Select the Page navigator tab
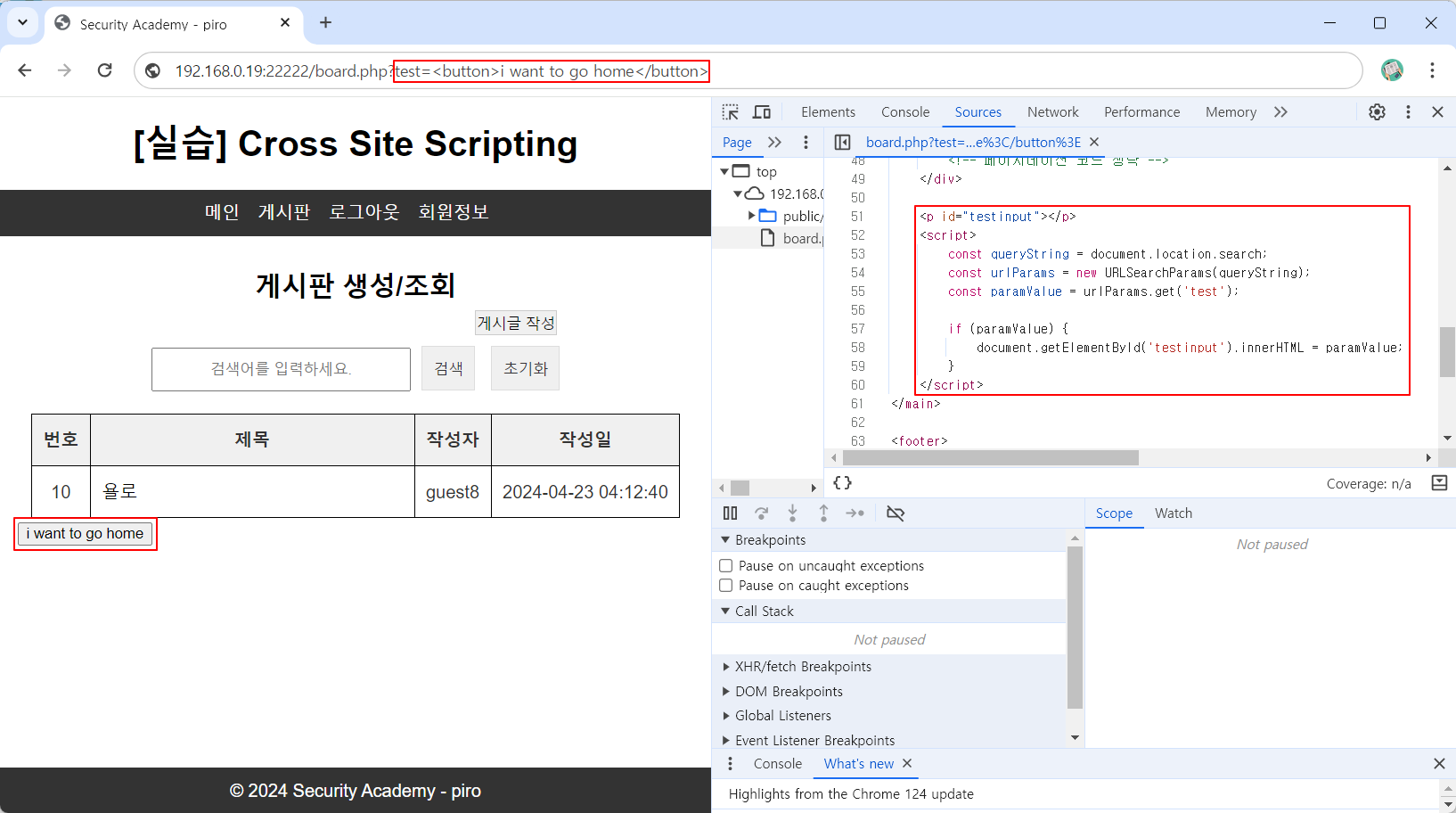This screenshot has height=813, width=1456. (737, 143)
